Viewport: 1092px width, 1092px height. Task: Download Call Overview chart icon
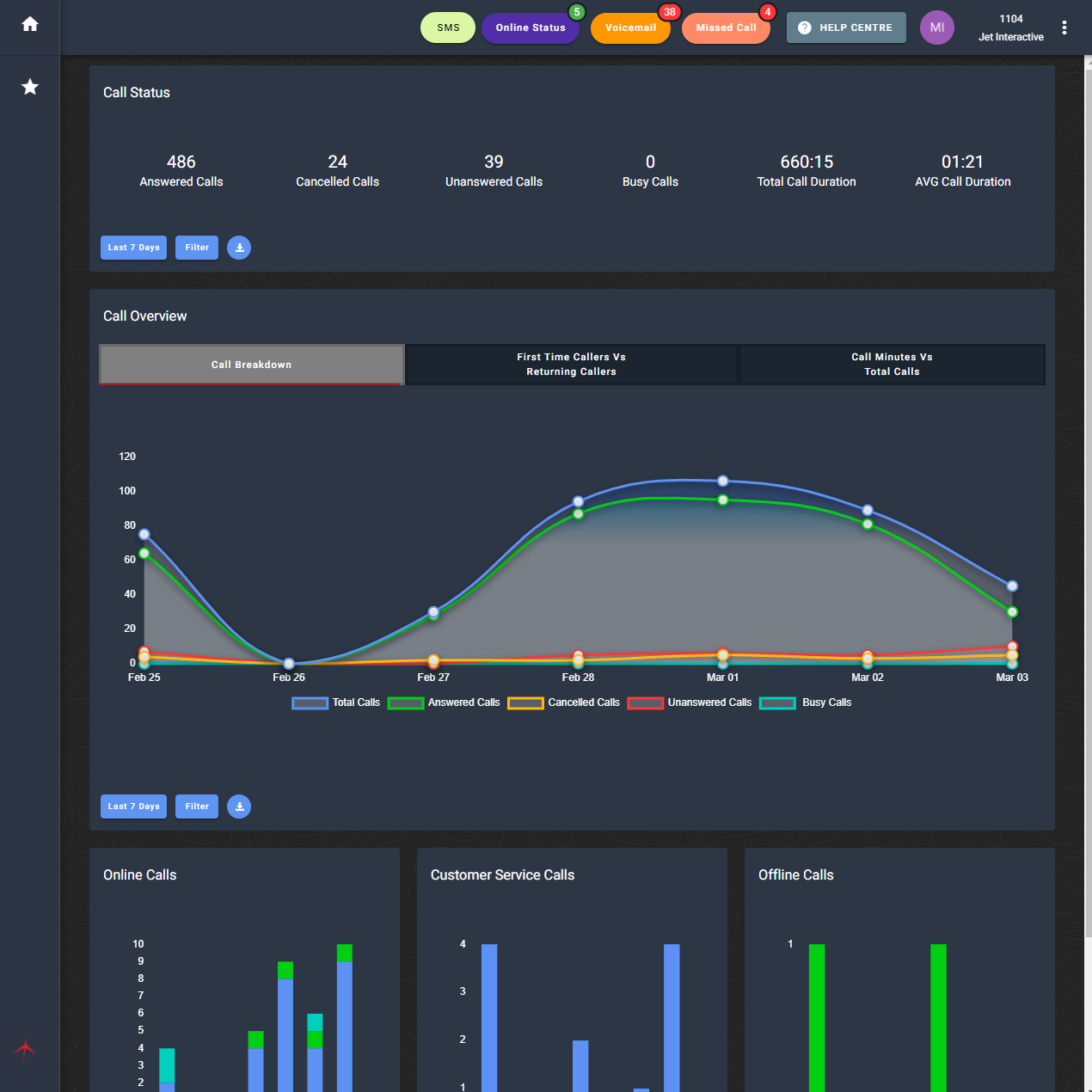tap(239, 807)
